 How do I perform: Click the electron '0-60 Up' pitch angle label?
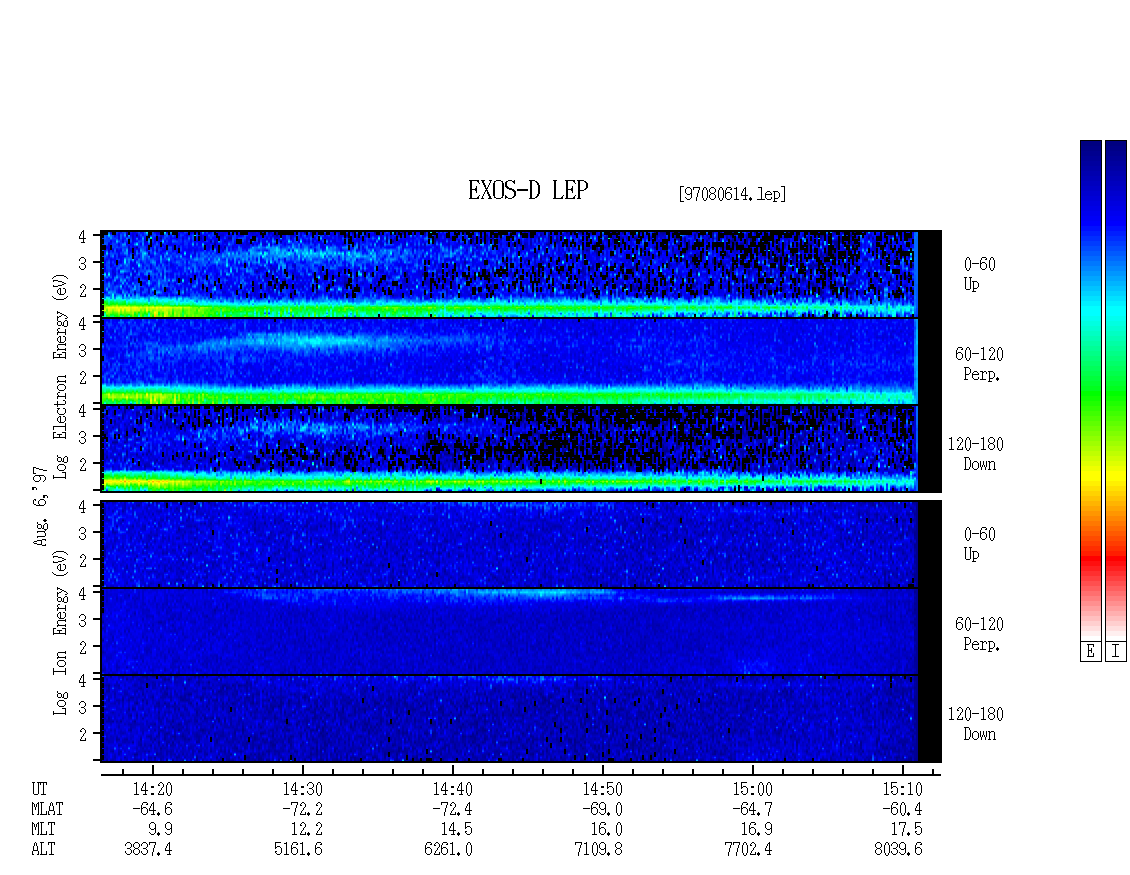coord(979,275)
